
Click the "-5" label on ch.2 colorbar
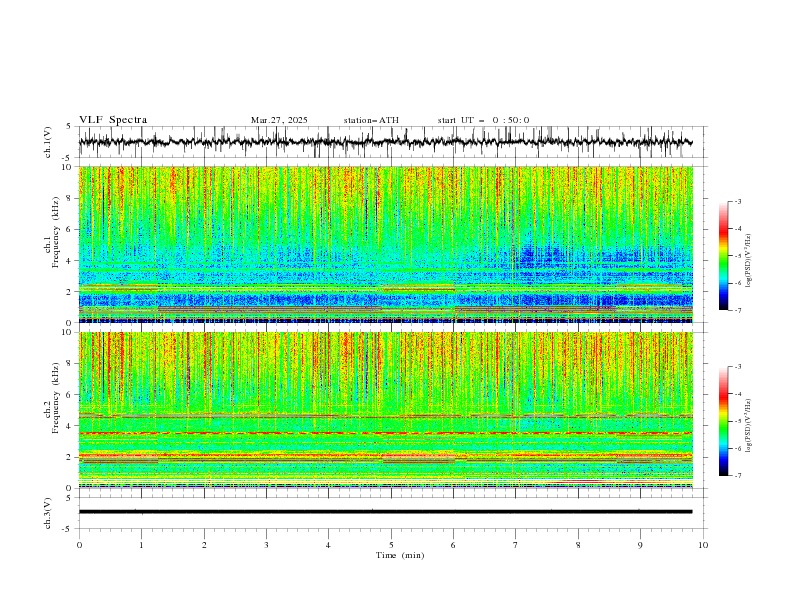click(738, 421)
